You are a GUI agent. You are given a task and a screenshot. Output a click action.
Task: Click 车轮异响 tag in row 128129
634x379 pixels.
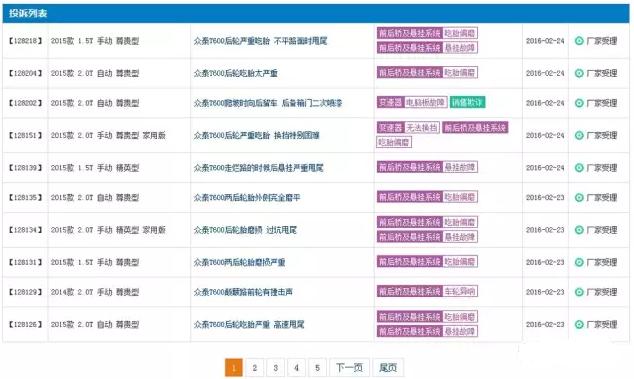click(460, 291)
